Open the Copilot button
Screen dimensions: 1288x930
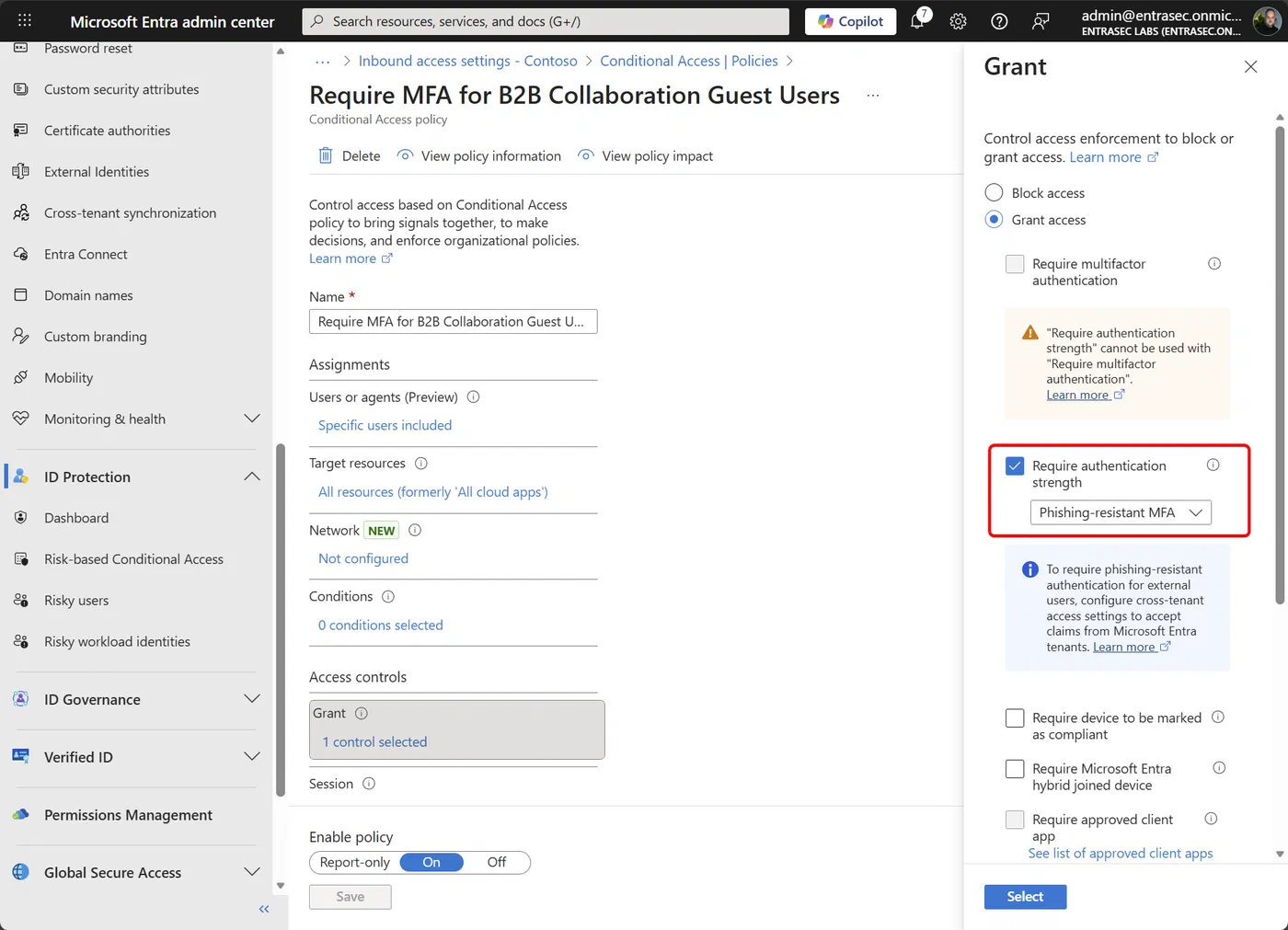point(850,21)
